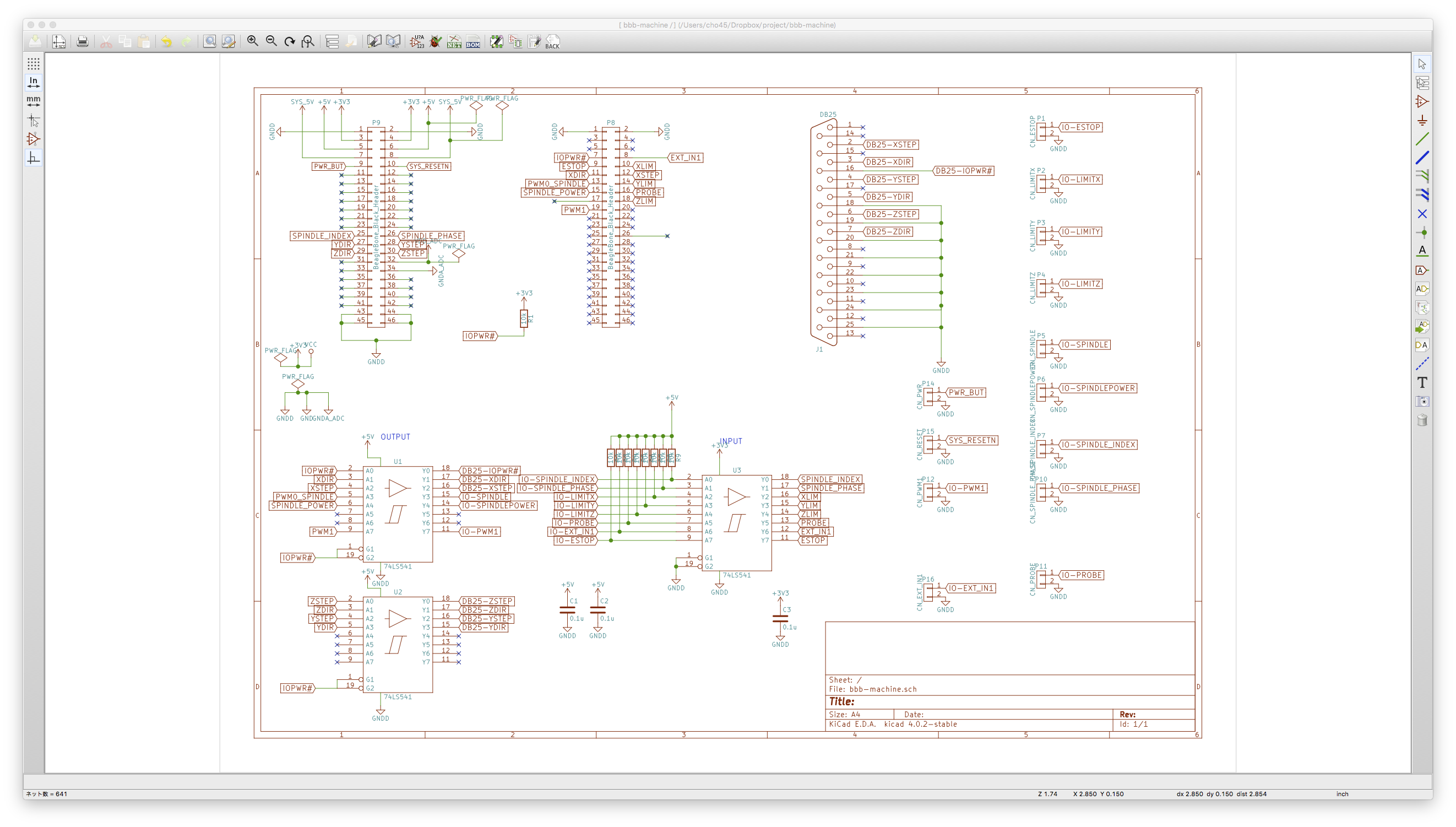The height and width of the screenshot is (827, 1456).
Task: Run electrical rules check (ladybug icon)
Action: (x=436, y=41)
